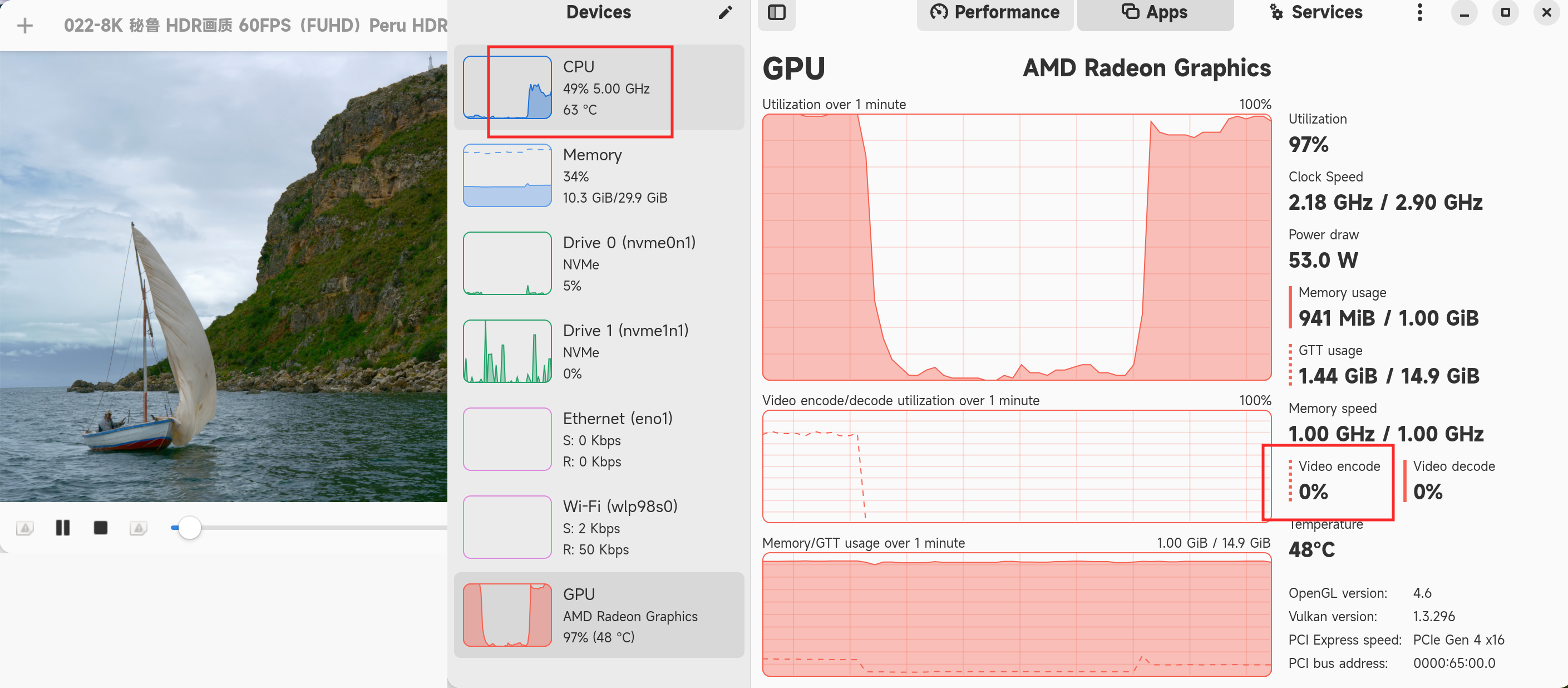Image resolution: width=1568 pixels, height=688 pixels.
Task: Click the GPU utilization graph
Action: pyautogui.click(x=1017, y=247)
